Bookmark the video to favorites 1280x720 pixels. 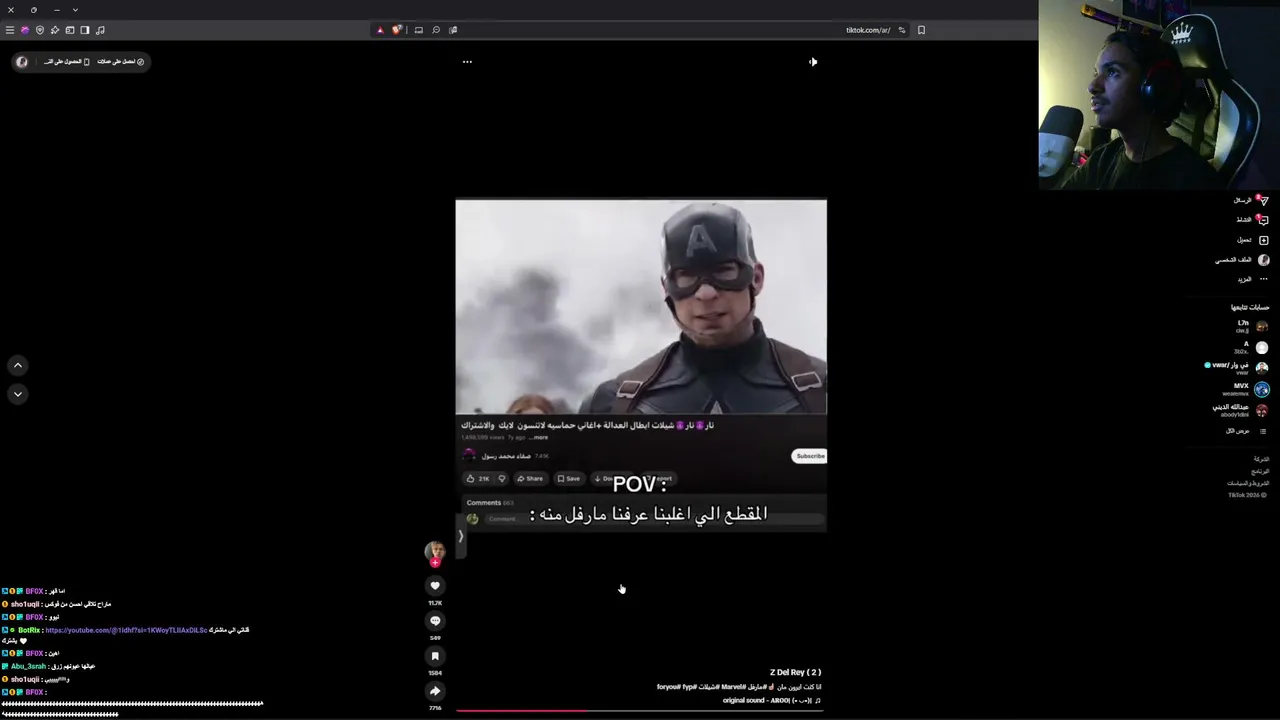coord(435,656)
